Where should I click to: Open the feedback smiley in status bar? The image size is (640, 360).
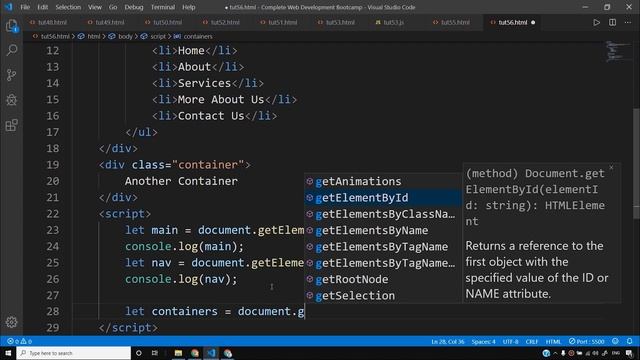coord(615,341)
